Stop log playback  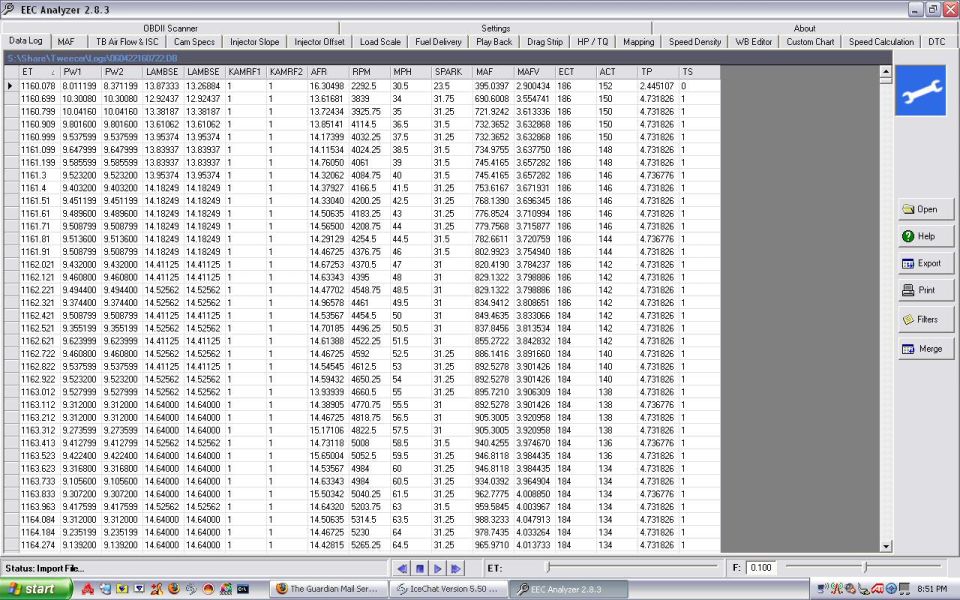tap(420, 569)
